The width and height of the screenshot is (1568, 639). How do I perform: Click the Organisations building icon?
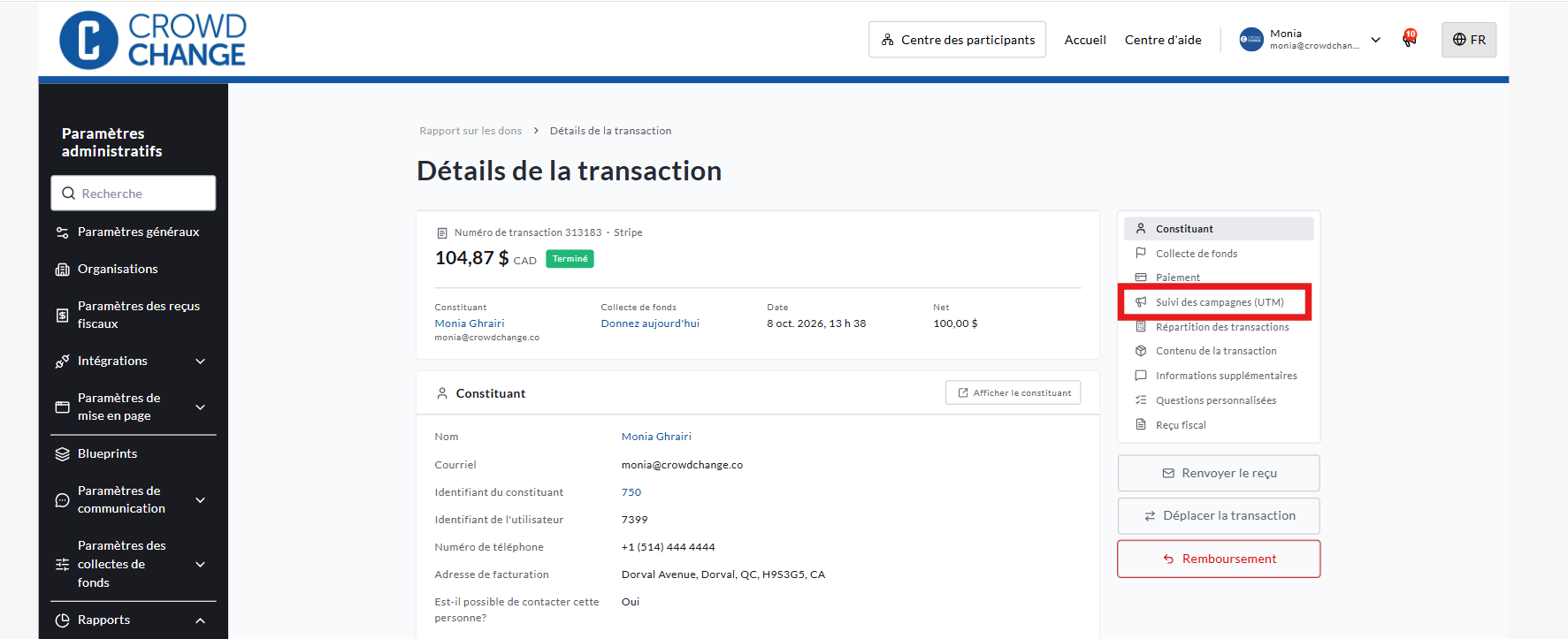63,270
